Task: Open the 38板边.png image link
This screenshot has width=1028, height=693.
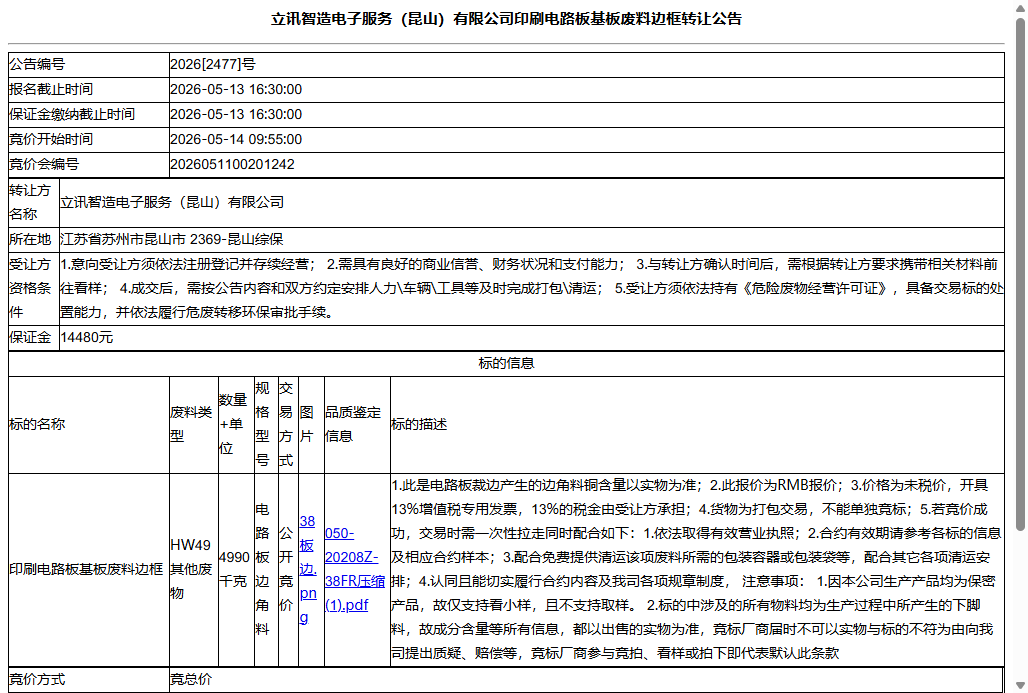Action: tap(307, 569)
